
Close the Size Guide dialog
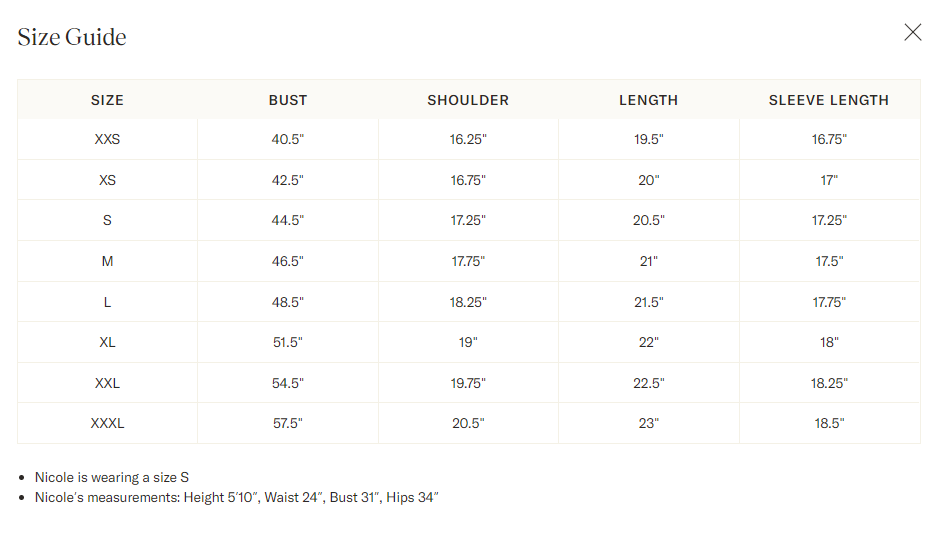pyautogui.click(x=912, y=33)
